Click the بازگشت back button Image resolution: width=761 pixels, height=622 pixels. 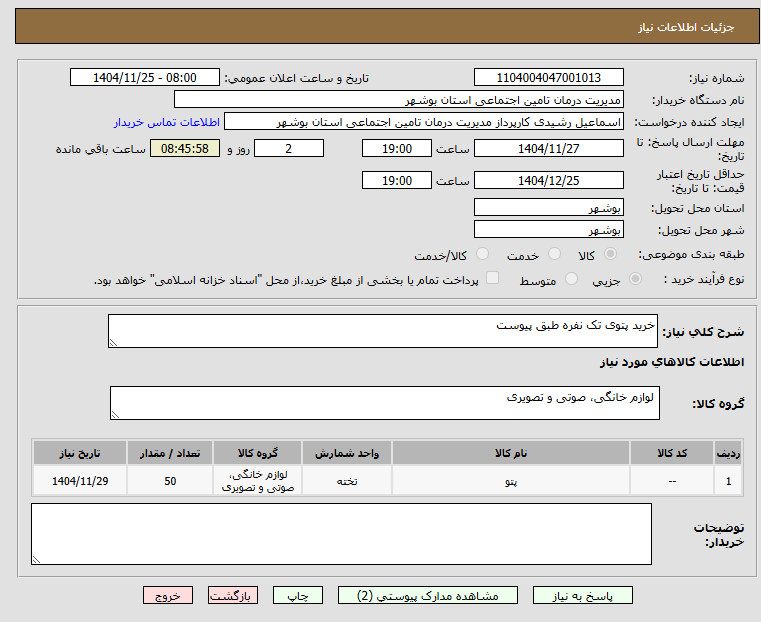click(x=233, y=595)
